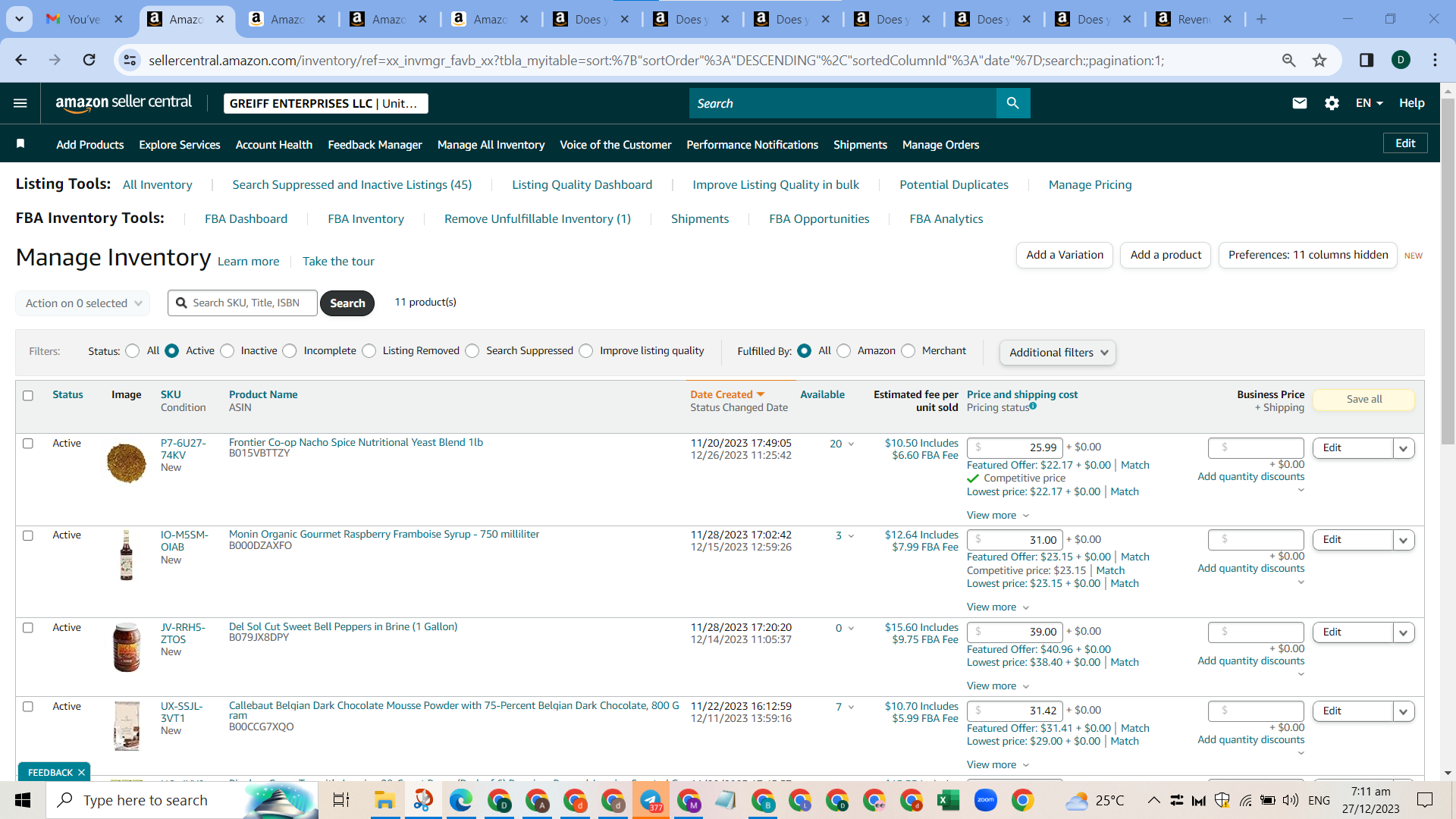Check the Monin Raspberry Syrup row
Viewport: 1456px width, 819px height.
coord(28,535)
